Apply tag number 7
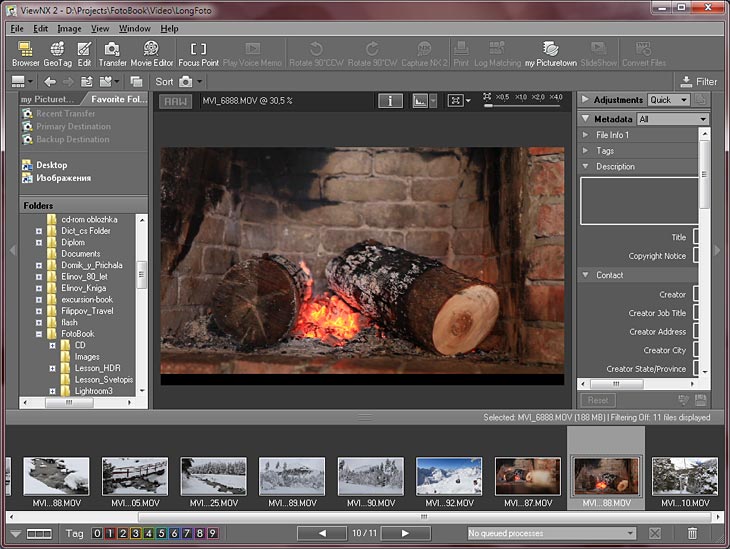The height and width of the screenshot is (549, 730). pos(187,533)
